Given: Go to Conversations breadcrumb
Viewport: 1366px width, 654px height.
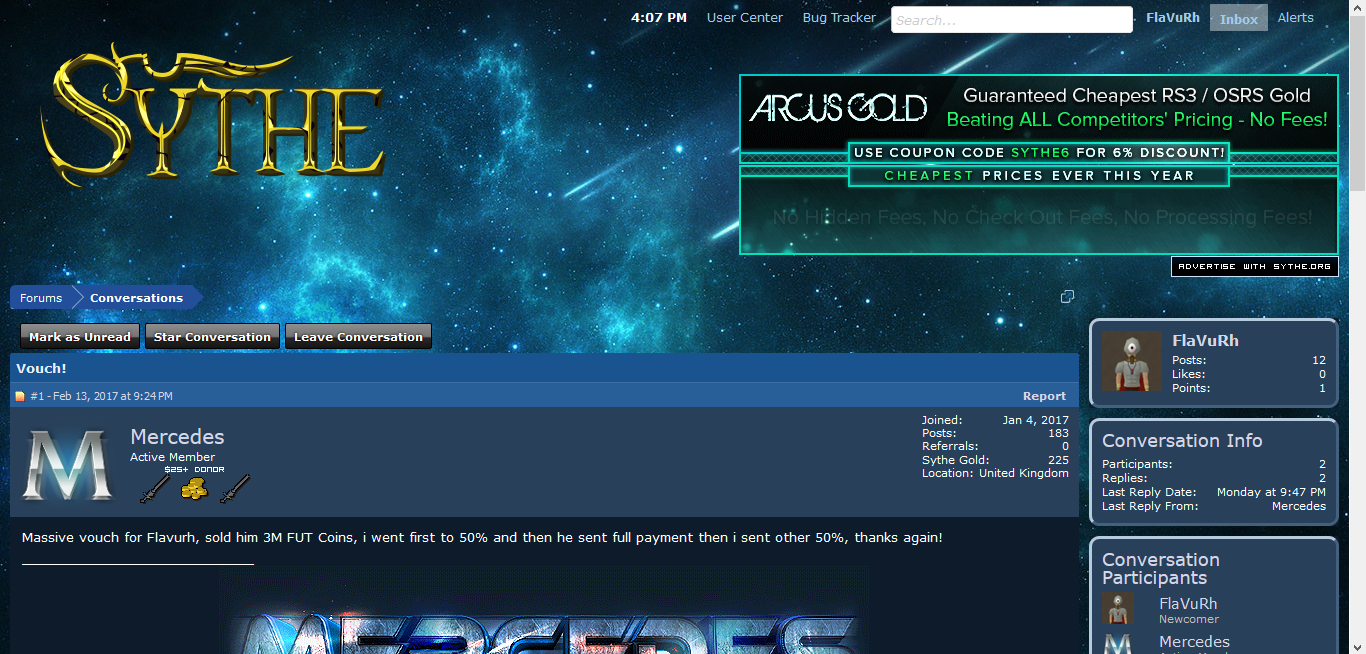Looking at the screenshot, I should coord(136,298).
